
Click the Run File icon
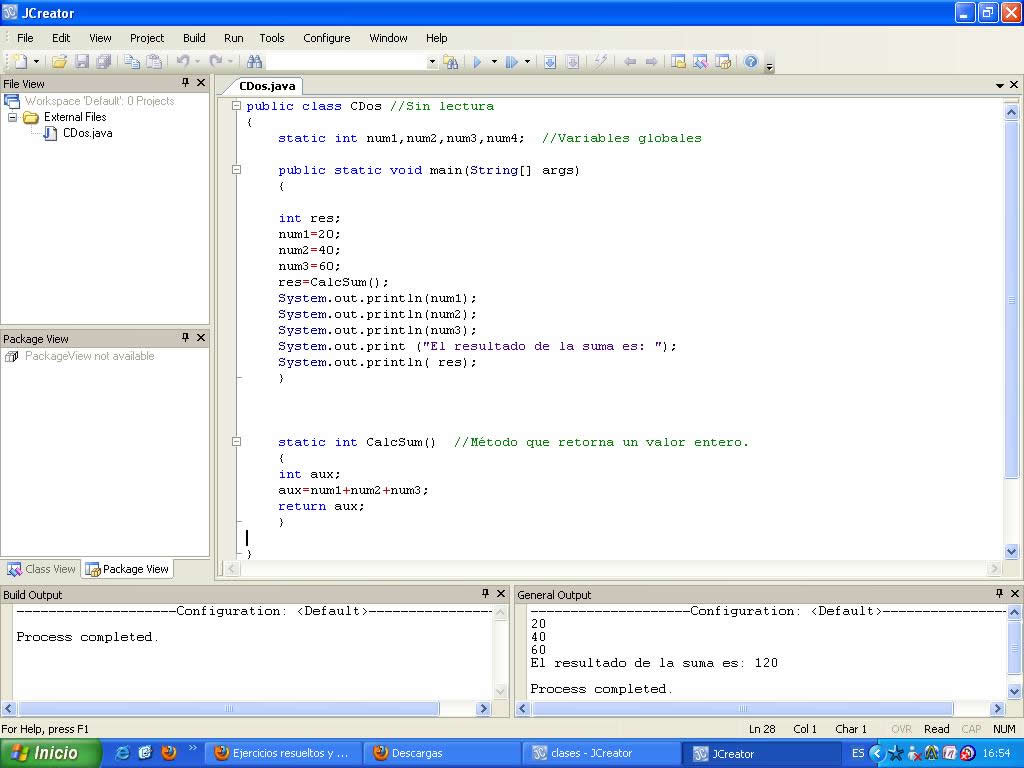click(x=511, y=62)
